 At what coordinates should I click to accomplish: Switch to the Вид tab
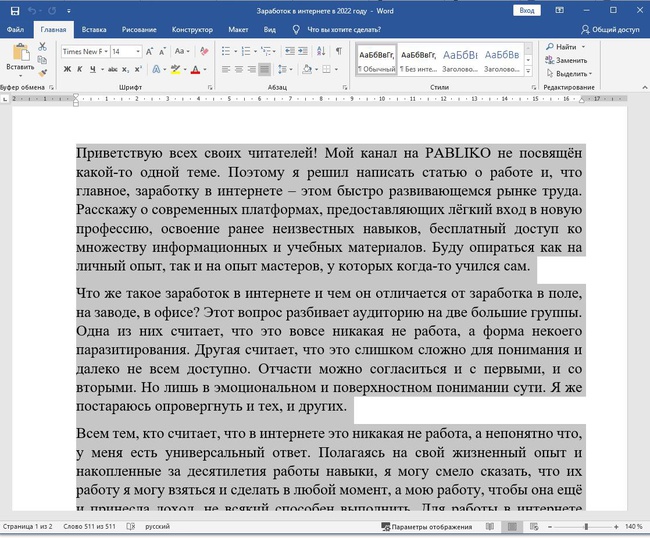pos(269,29)
